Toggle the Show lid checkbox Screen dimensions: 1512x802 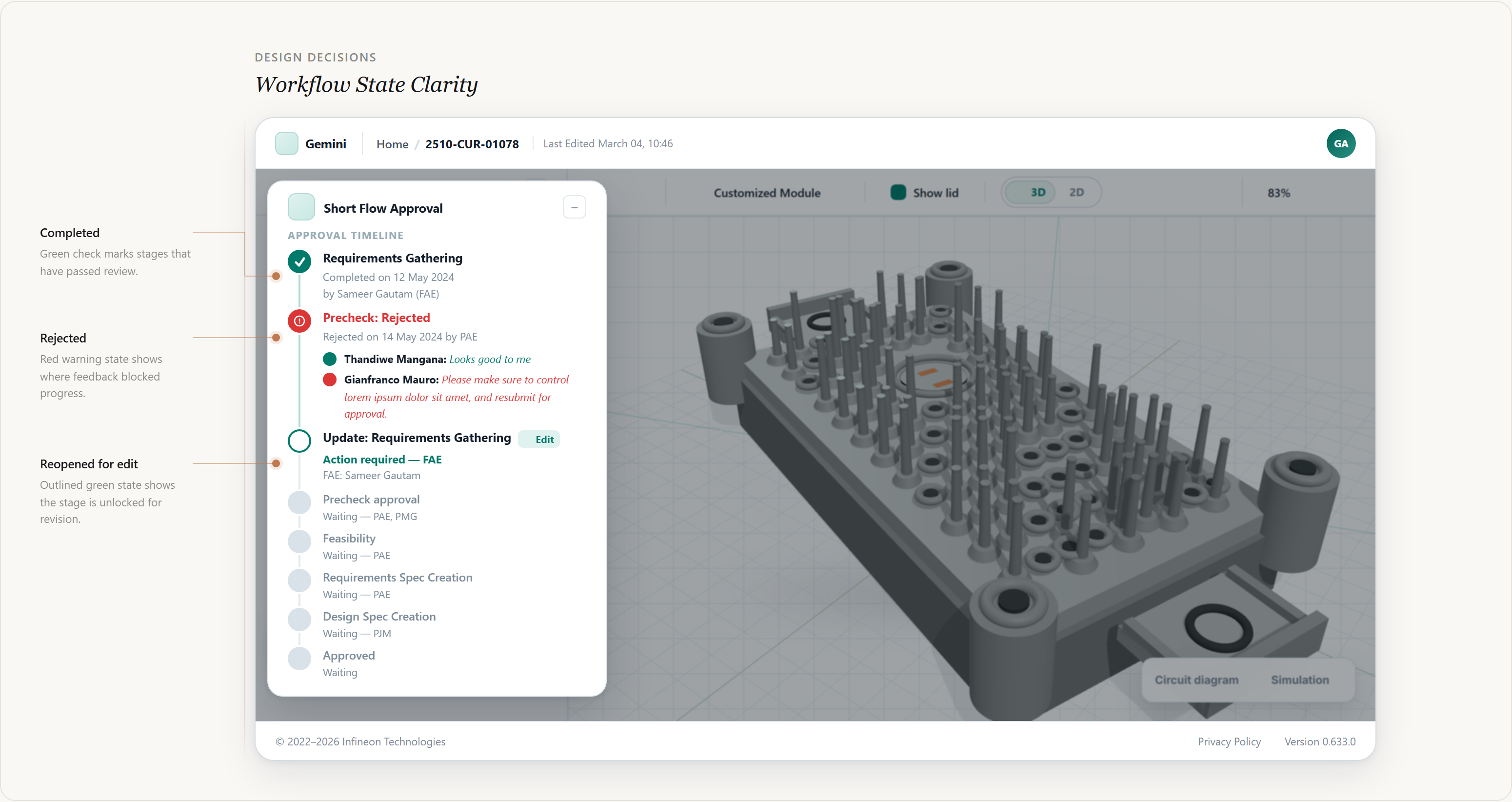click(898, 193)
